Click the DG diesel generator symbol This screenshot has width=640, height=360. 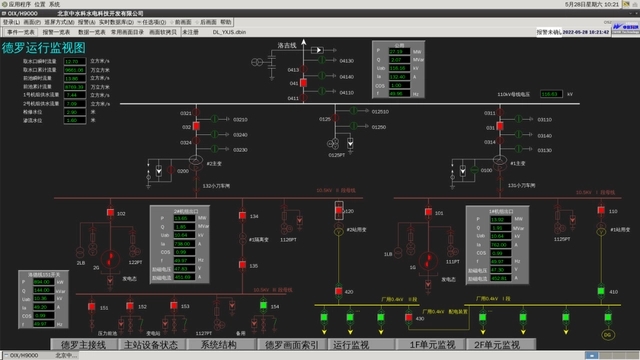click(x=608, y=335)
